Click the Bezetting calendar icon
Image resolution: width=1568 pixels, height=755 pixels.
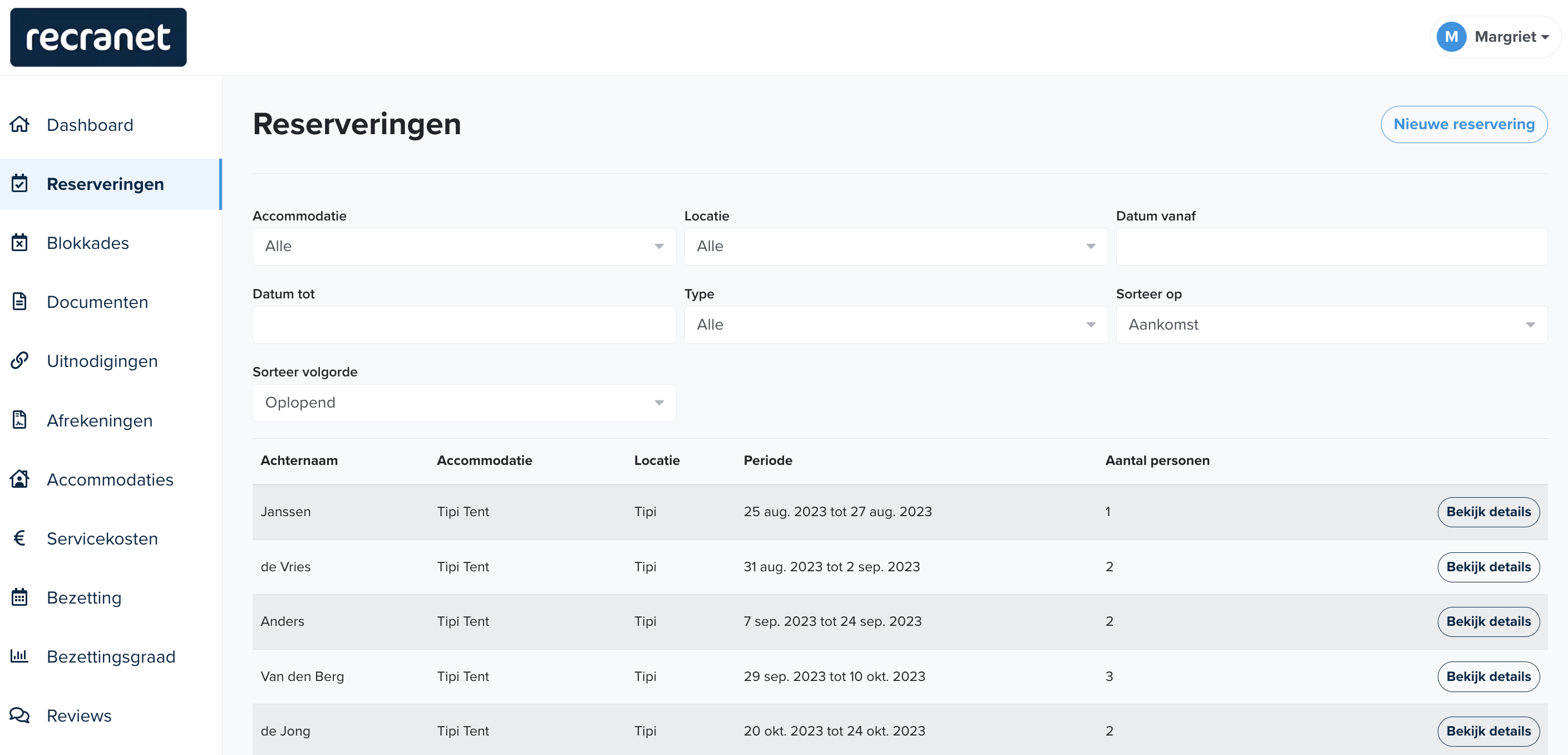[19, 597]
